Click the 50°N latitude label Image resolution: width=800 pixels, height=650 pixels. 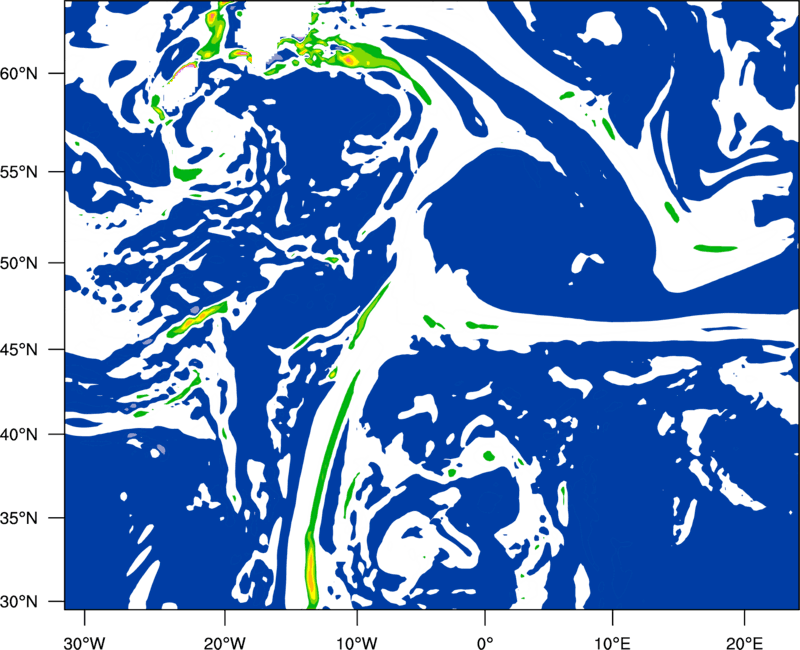19,263
